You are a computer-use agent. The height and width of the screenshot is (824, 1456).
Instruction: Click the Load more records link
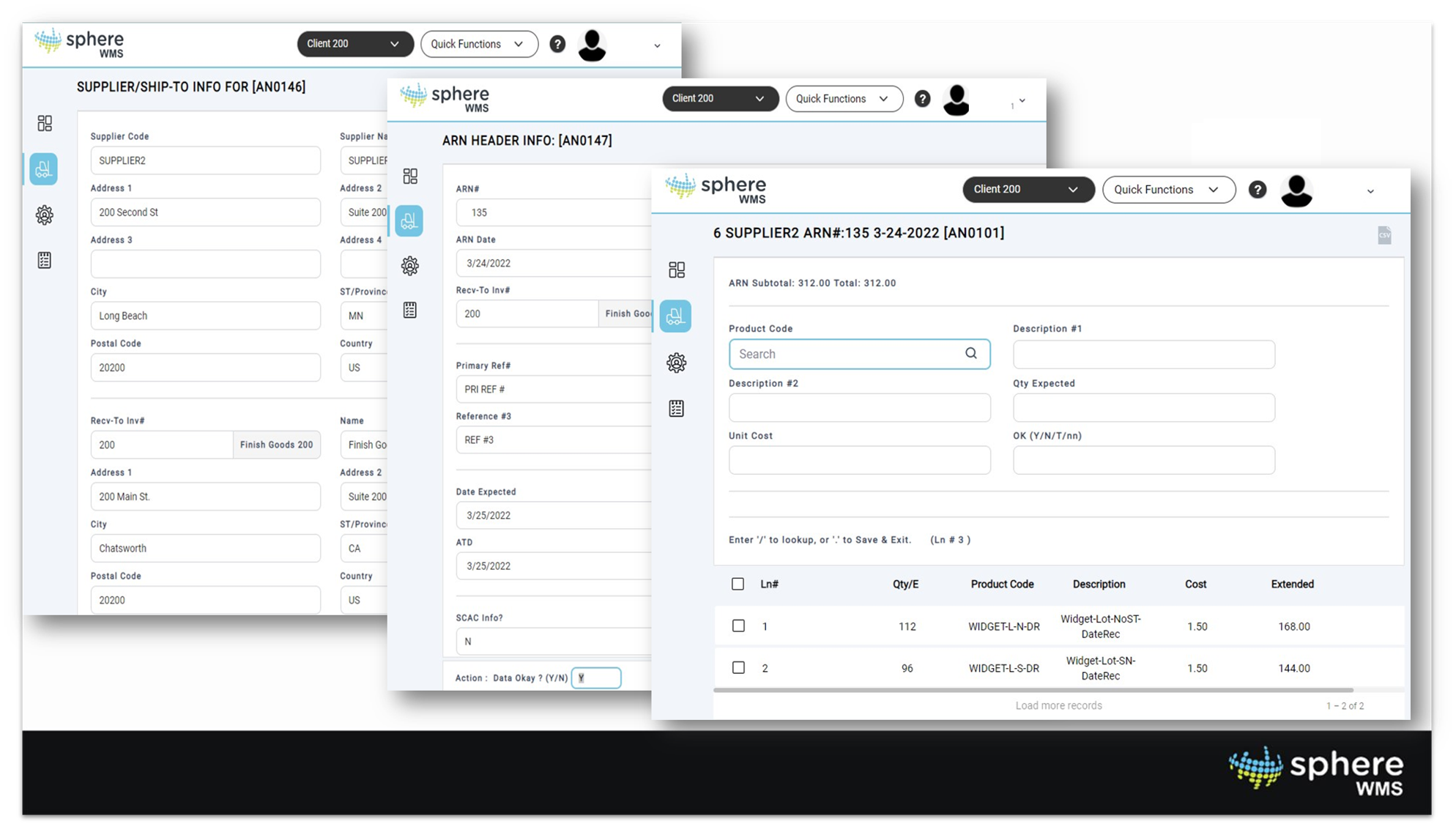click(1058, 705)
